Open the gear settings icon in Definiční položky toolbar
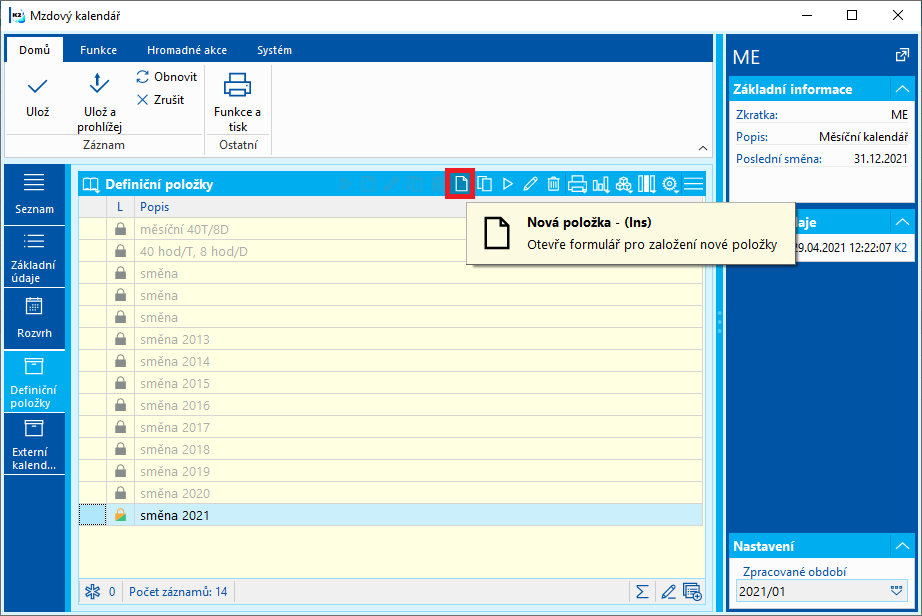The width and height of the screenshot is (922, 616). [670, 184]
